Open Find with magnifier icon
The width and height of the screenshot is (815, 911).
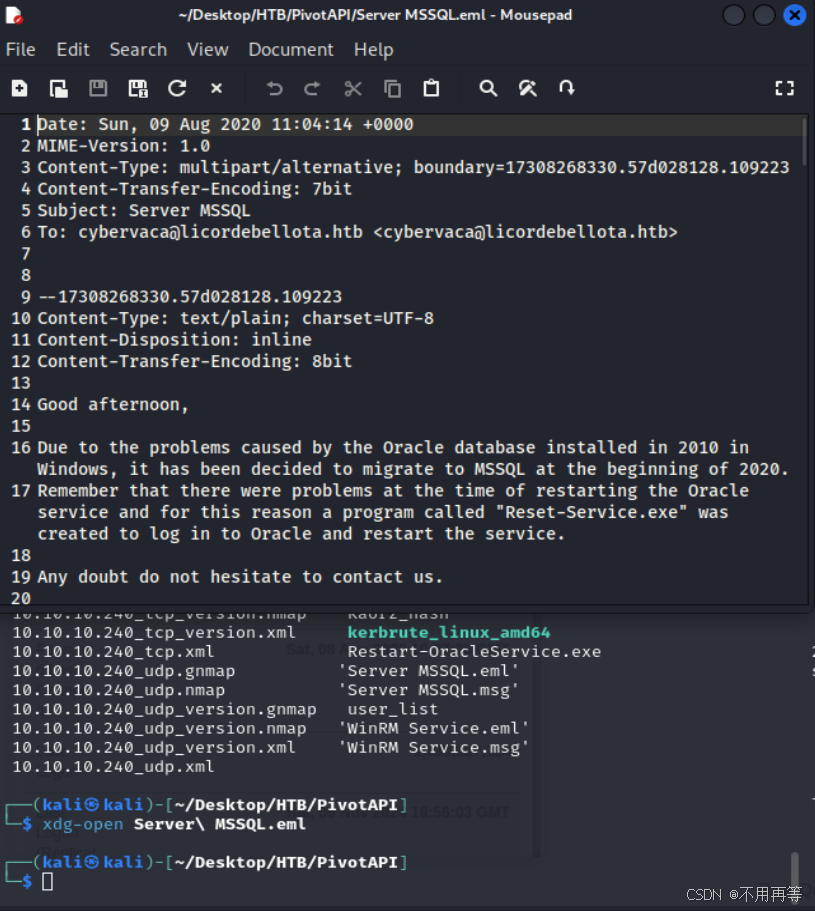click(x=488, y=88)
